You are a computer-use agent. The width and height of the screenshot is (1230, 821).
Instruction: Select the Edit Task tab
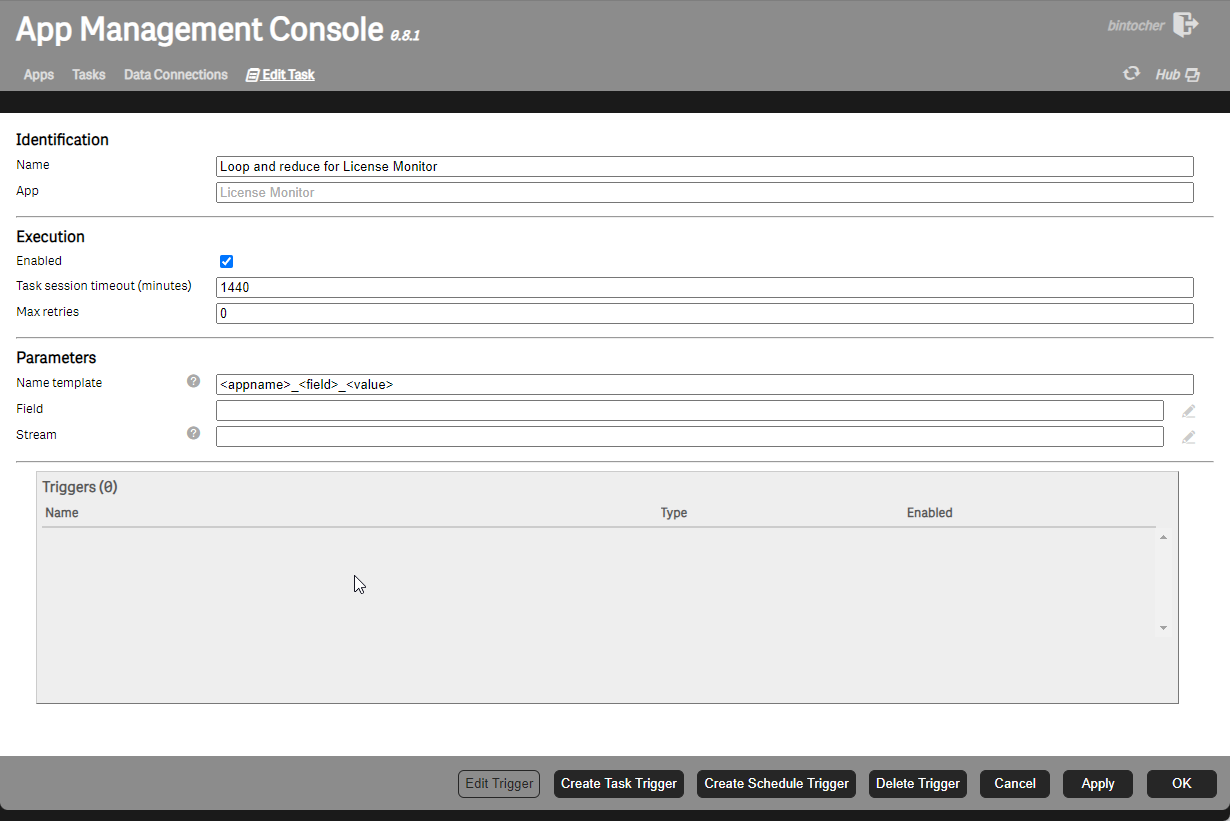pos(281,75)
